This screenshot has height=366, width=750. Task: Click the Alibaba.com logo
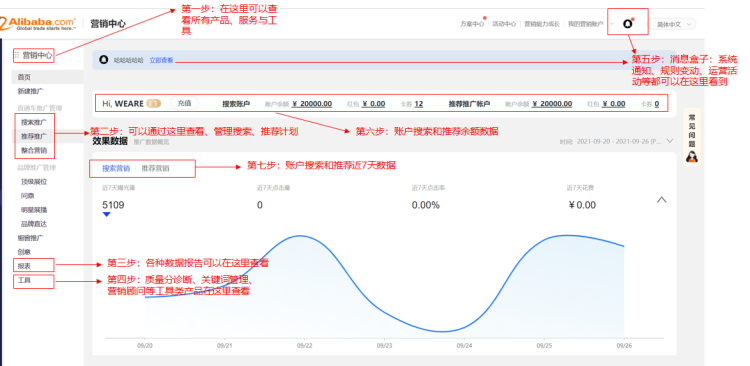(x=38, y=23)
